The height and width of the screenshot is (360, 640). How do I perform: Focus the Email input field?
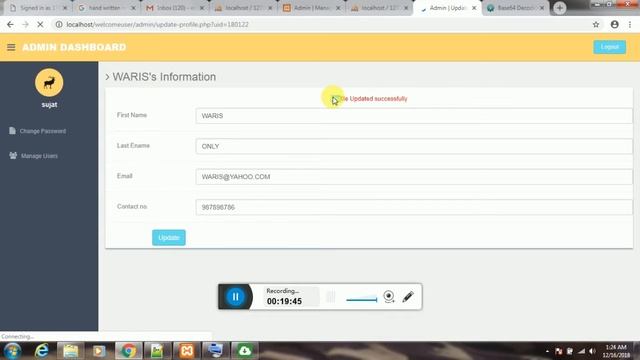[414, 177]
